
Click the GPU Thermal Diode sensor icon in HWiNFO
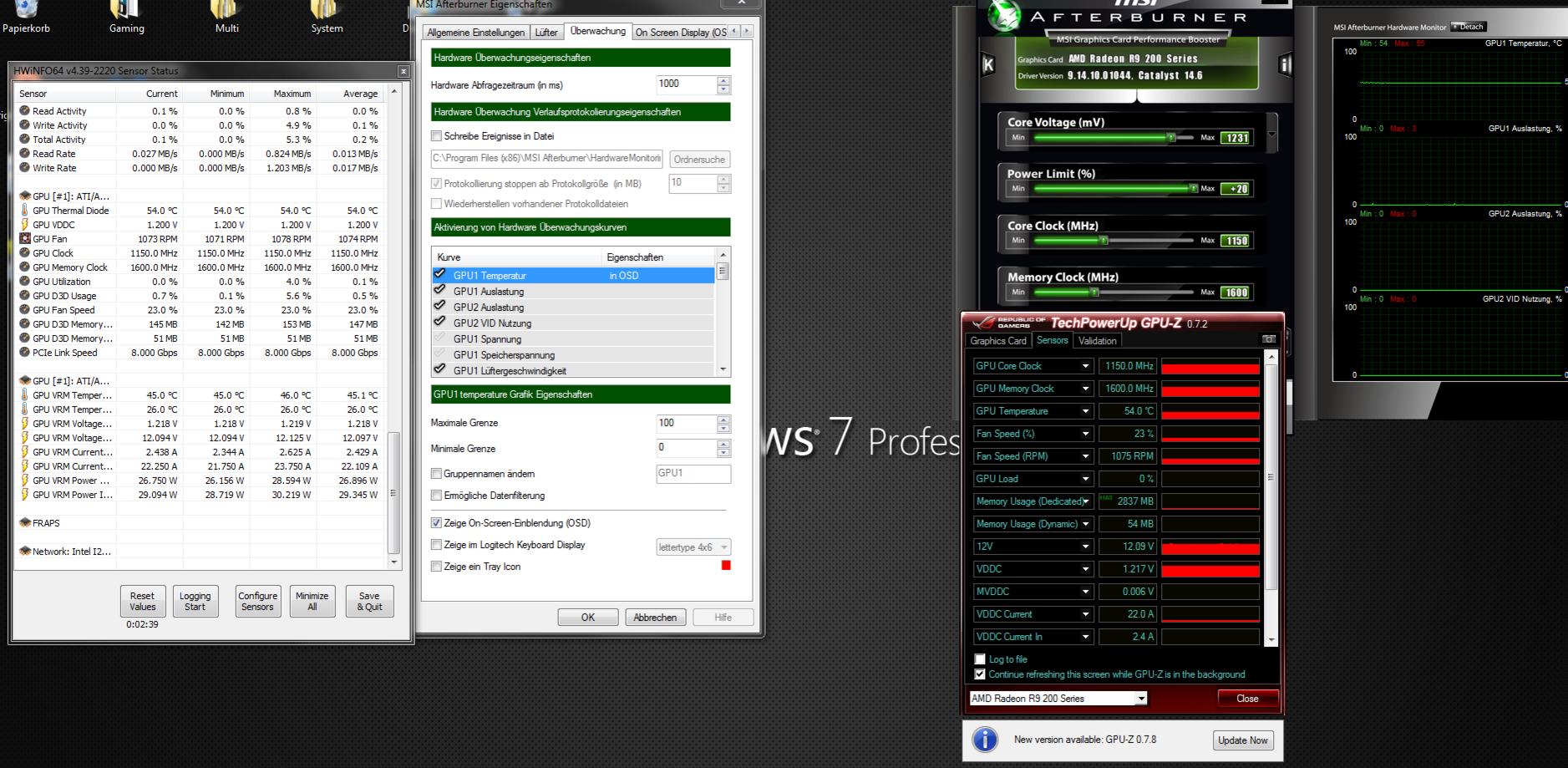coord(24,211)
